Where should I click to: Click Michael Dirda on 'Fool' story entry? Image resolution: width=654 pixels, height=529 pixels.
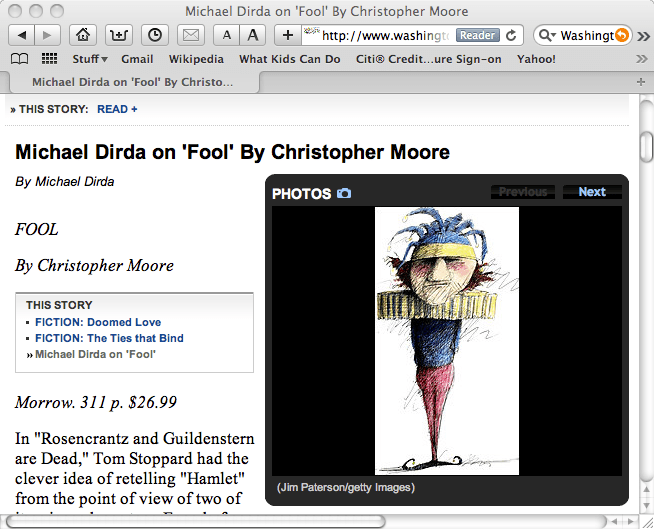[x=95, y=354]
